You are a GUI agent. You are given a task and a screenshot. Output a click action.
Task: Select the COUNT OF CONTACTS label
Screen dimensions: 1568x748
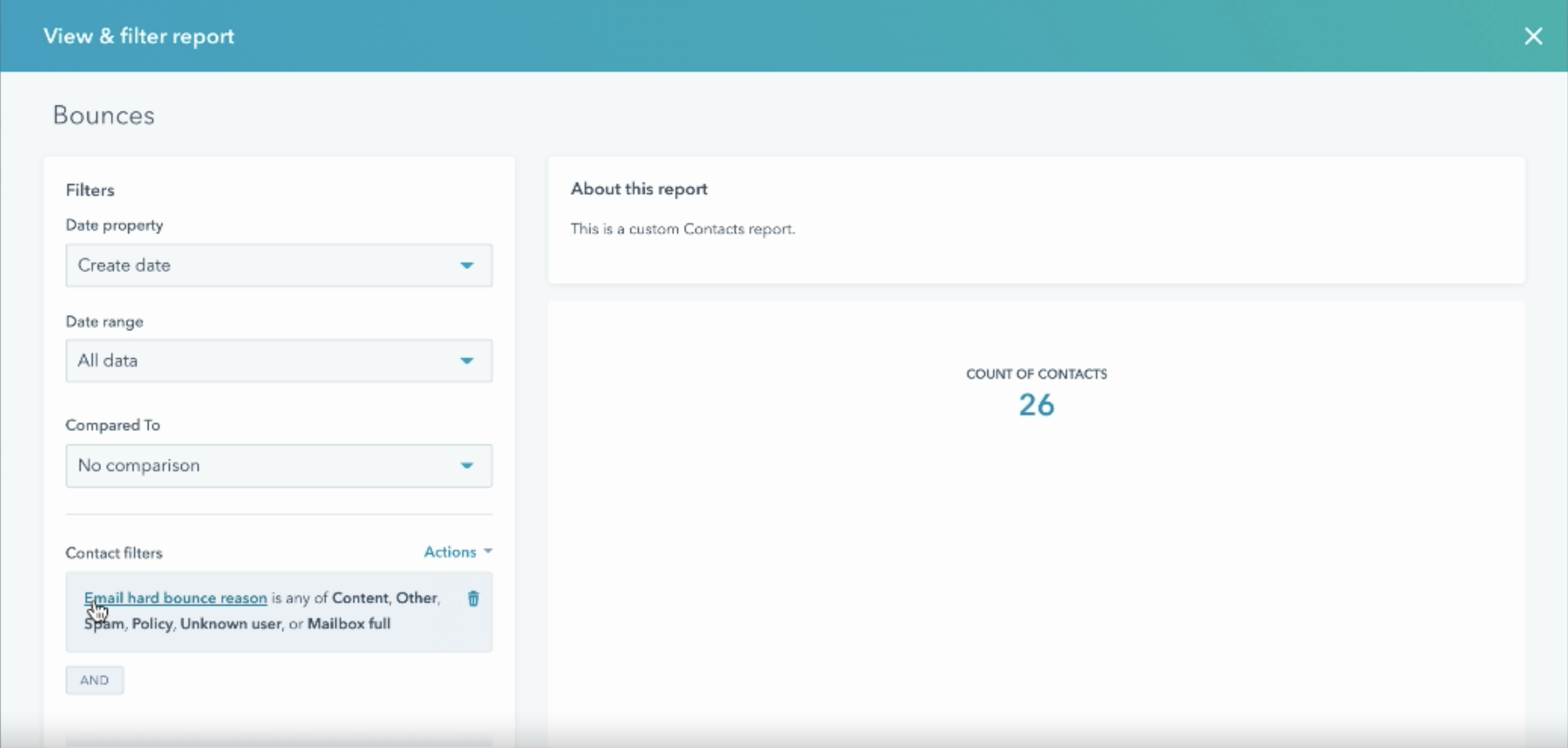pyautogui.click(x=1036, y=373)
